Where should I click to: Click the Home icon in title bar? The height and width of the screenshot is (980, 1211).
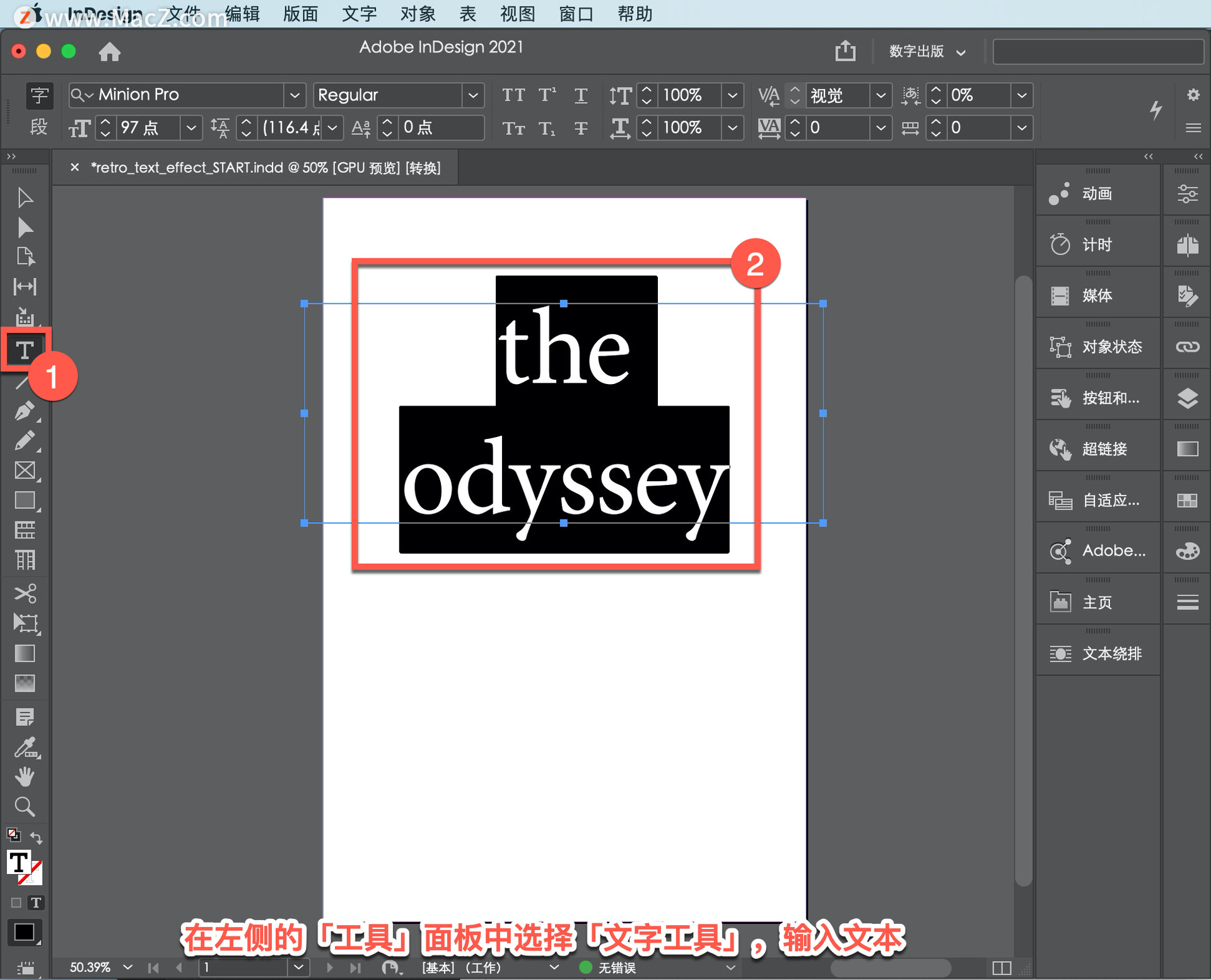point(110,51)
